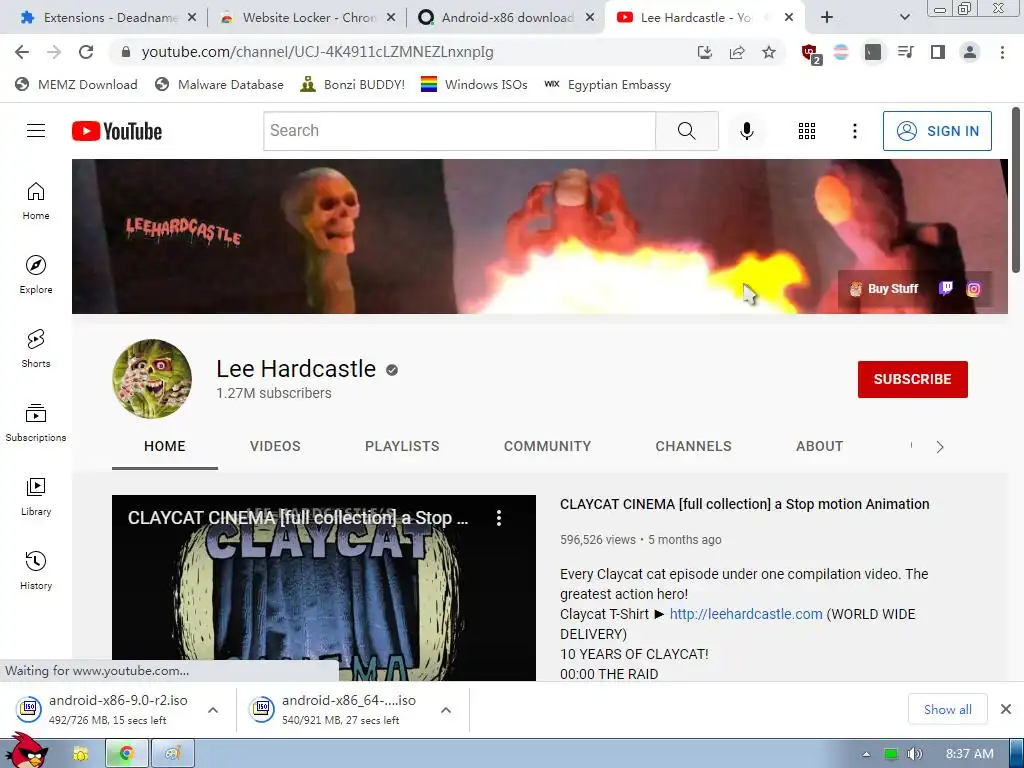Open the leehardcastle.com link
The image size is (1024, 768).
click(746, 614)
